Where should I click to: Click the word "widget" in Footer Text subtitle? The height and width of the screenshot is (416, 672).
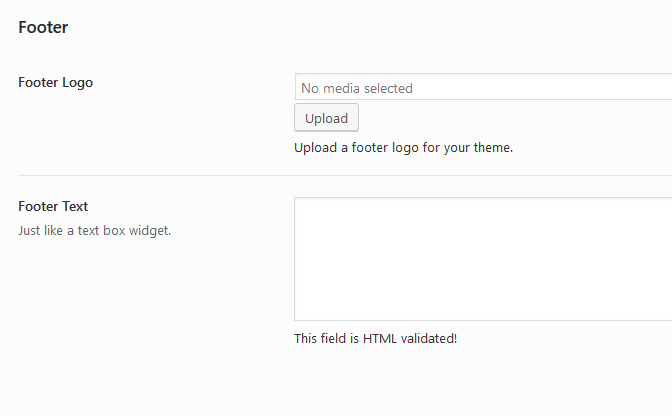[x=149, y=231]
